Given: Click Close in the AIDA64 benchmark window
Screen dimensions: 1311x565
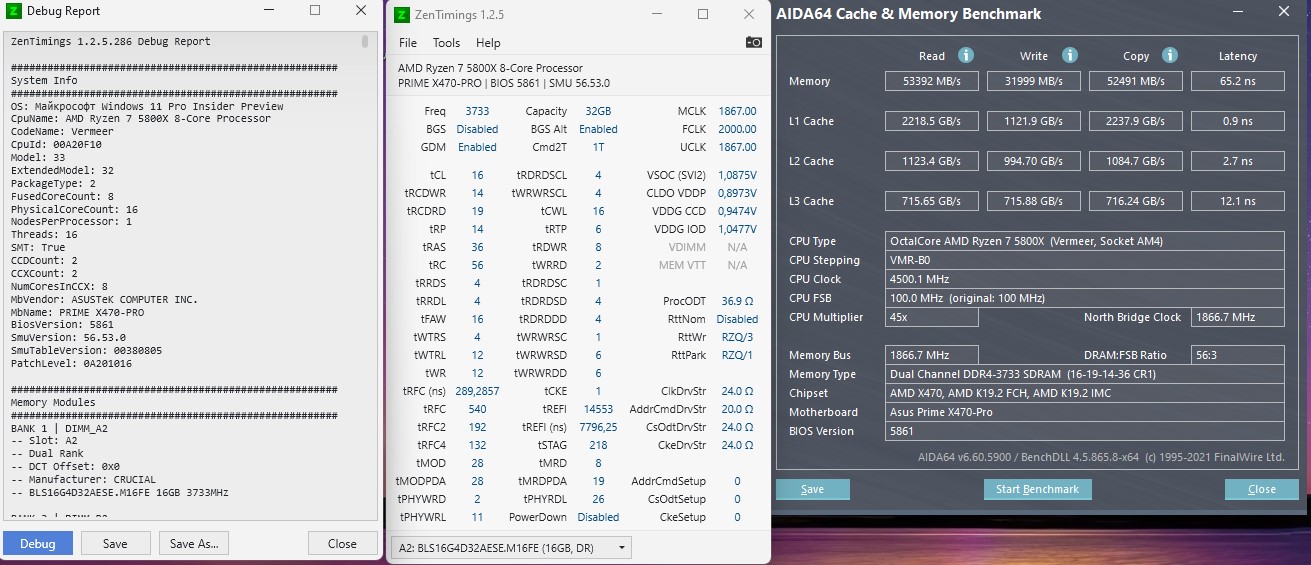Looking at the screenshot, I should (x=1262, y=489).
